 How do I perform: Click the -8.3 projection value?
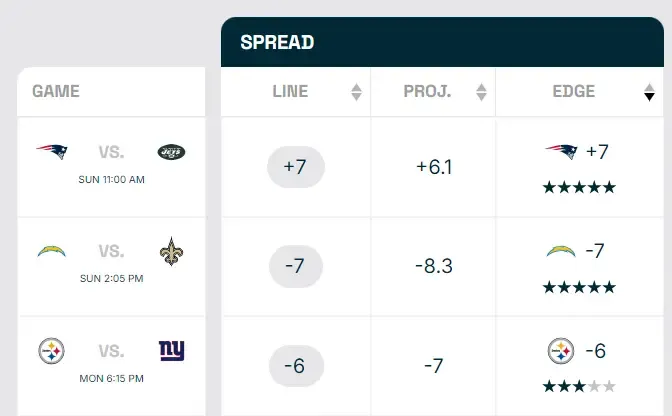(433, 267)
